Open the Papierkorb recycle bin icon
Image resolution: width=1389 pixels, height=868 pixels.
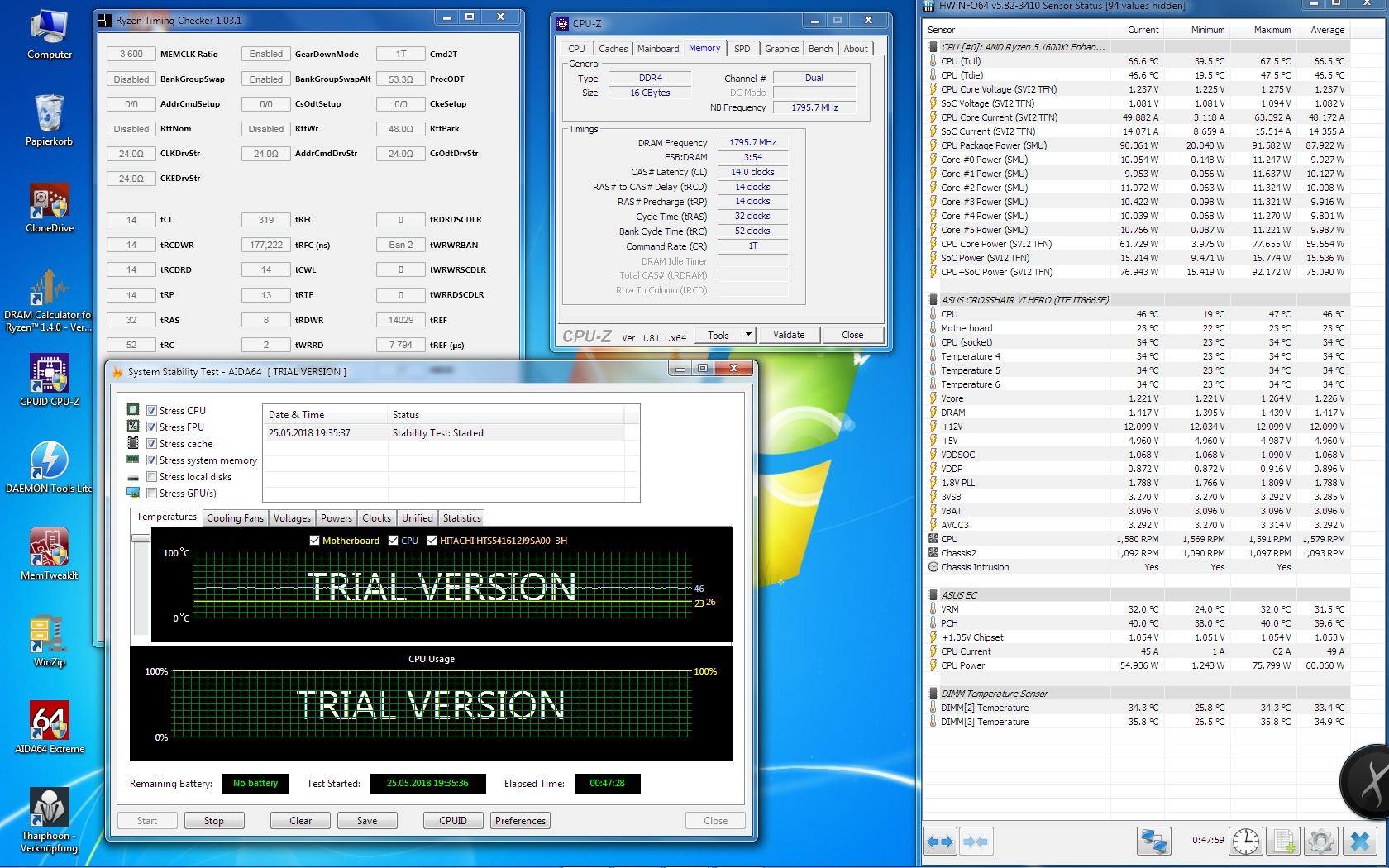[49, 121]
